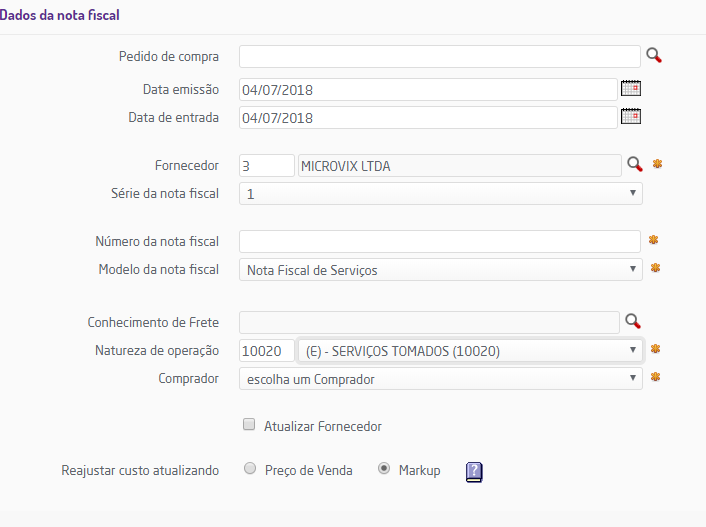Click required asterisk beside Fornecedor

657,164
